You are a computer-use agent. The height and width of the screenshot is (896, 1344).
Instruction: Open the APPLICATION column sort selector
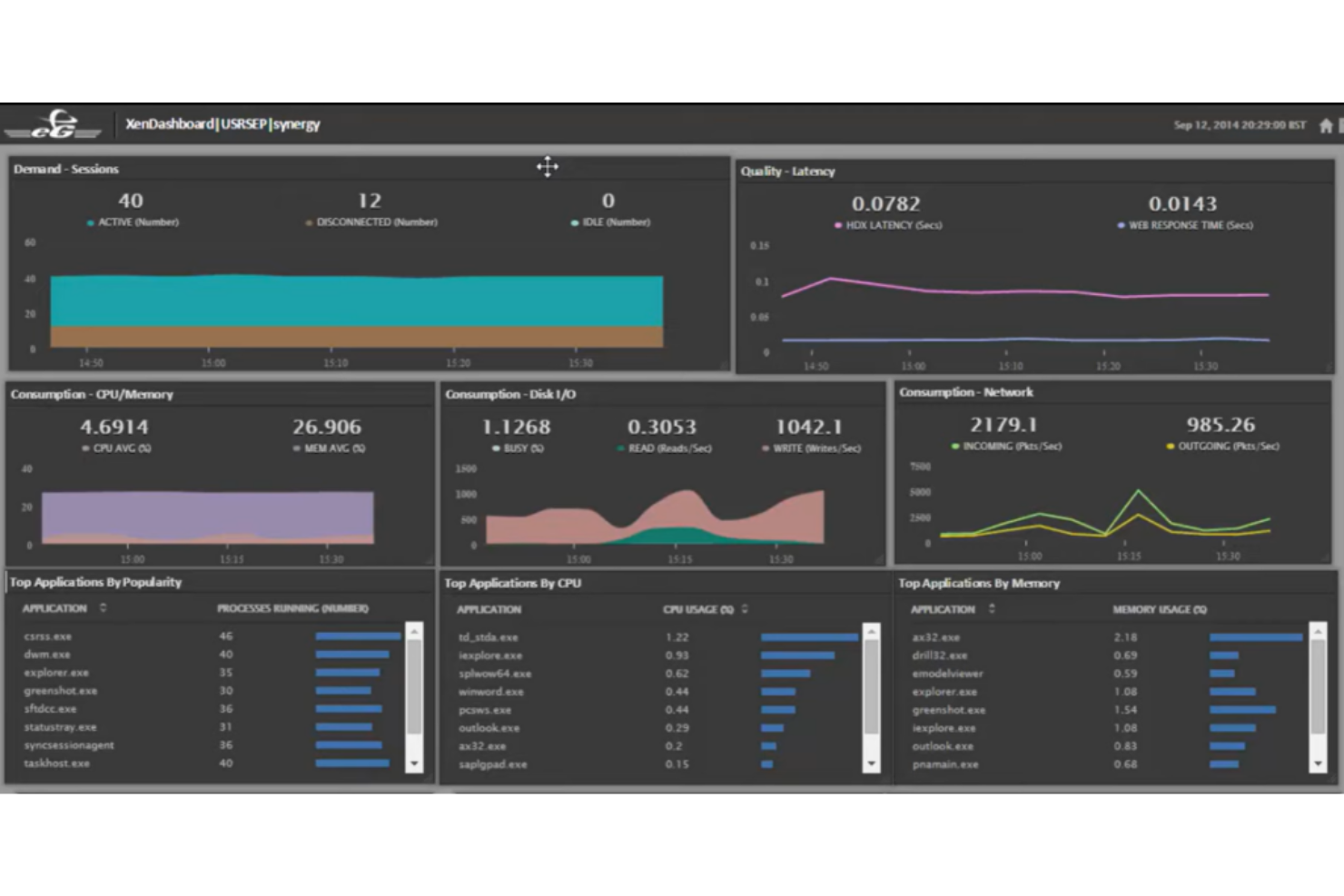102,608
